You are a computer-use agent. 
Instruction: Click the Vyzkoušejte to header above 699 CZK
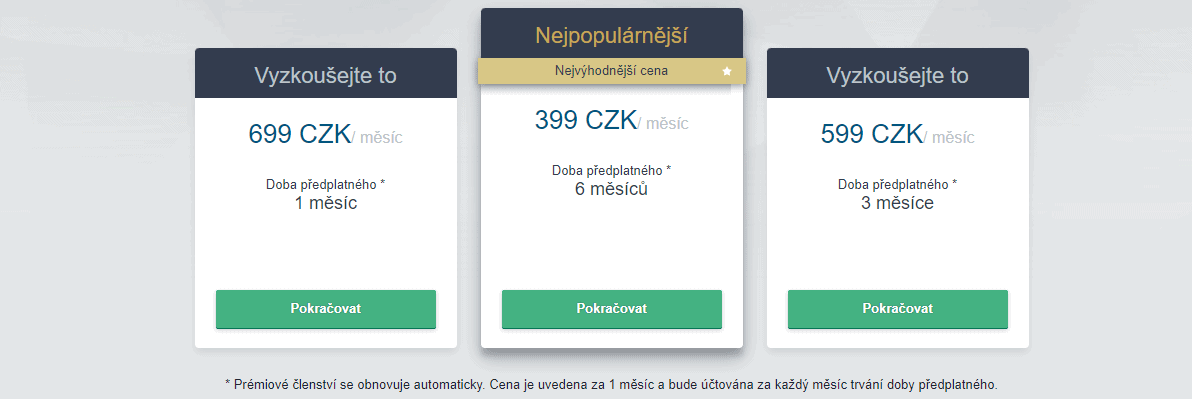[325, 76]
